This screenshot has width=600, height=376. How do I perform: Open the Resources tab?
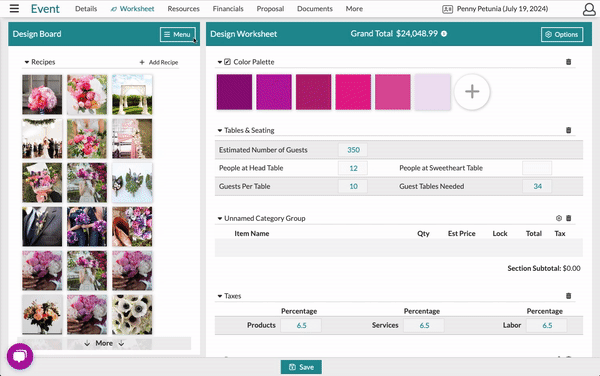(184, 8)
